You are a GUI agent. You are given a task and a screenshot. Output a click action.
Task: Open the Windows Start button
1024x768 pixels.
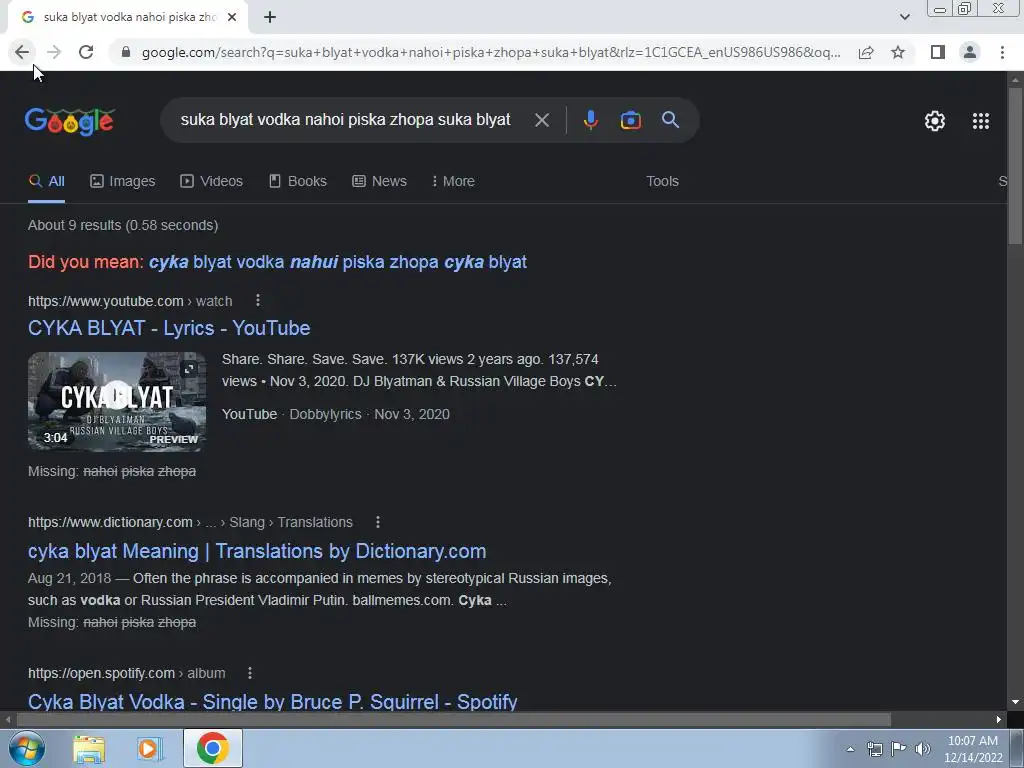tap(27, 748)
